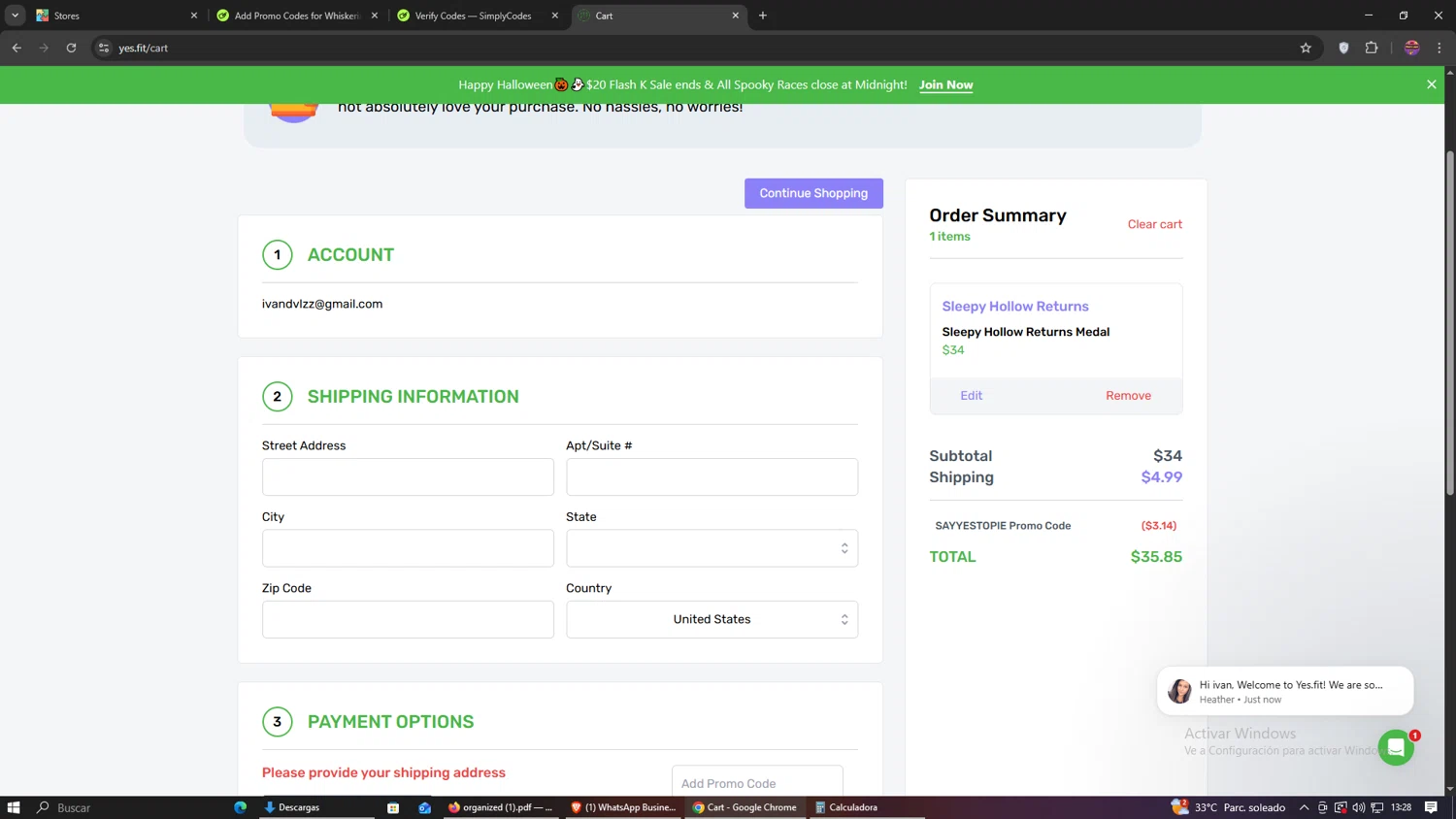Open Descargas window in taskbar

point(315,807)
